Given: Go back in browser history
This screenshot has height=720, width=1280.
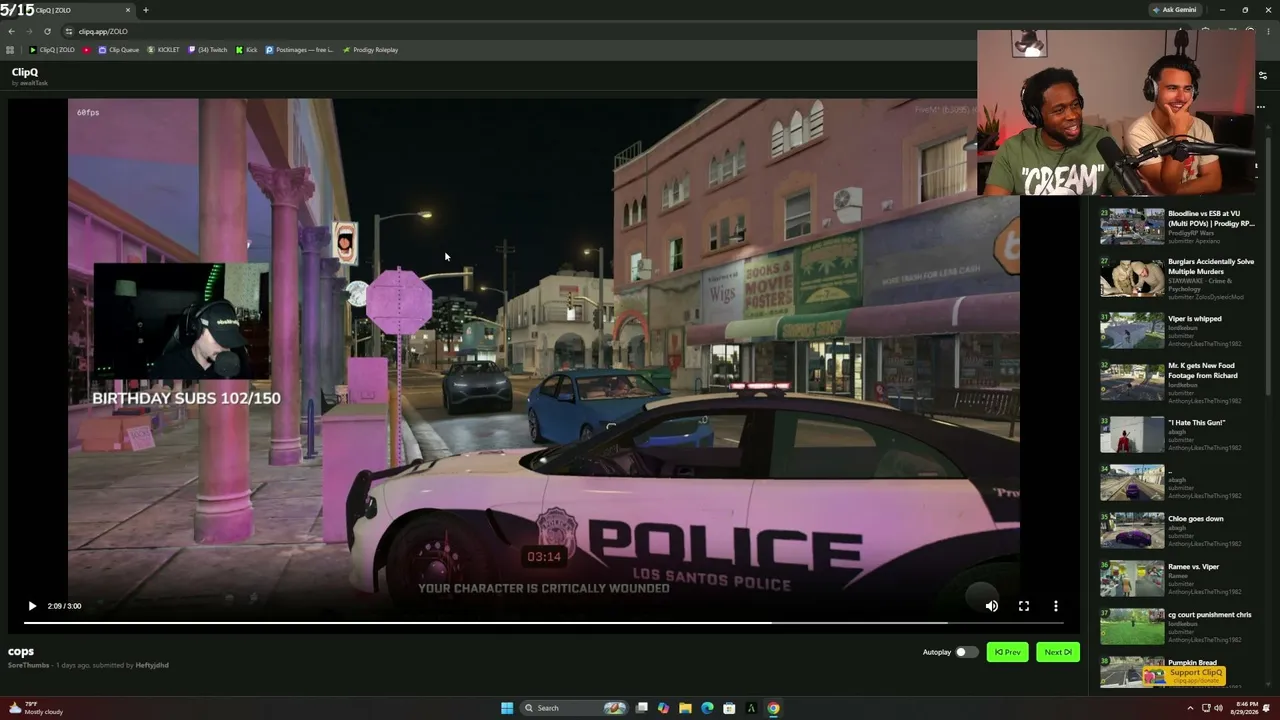Looking at the screenshot, I should point(11,31).
